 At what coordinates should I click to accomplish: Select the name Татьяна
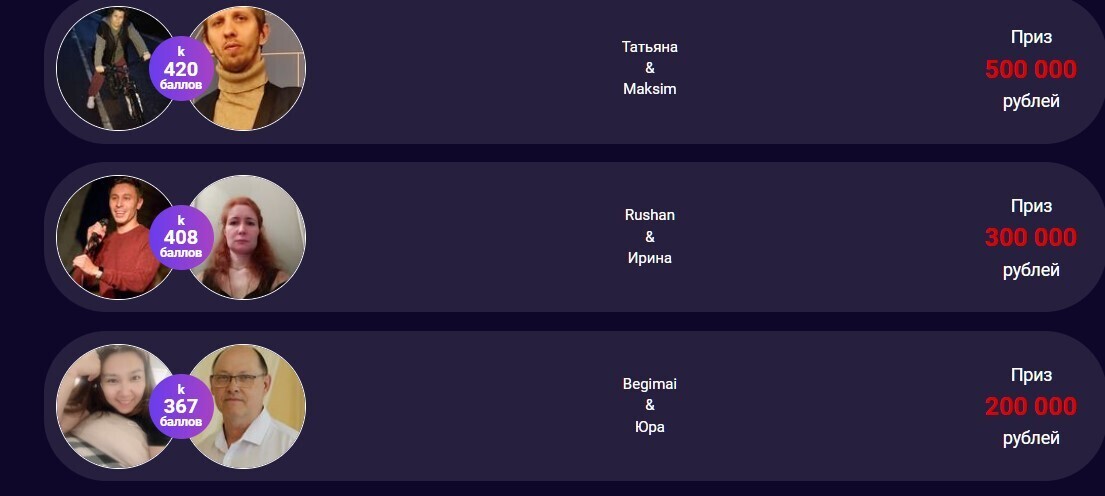(650, 47)
